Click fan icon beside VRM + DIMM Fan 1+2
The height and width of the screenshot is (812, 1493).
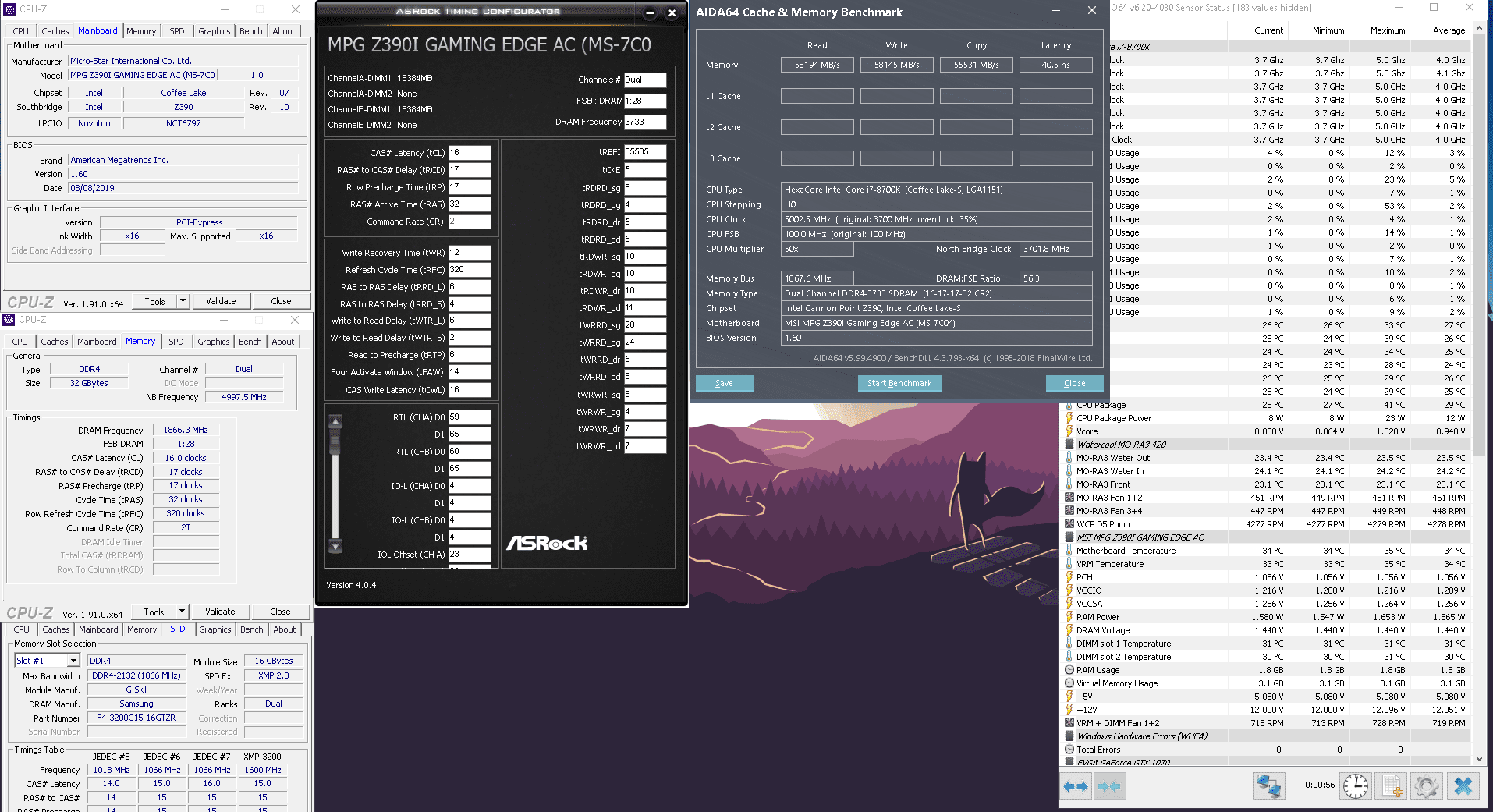click(x=1069, y=723)
